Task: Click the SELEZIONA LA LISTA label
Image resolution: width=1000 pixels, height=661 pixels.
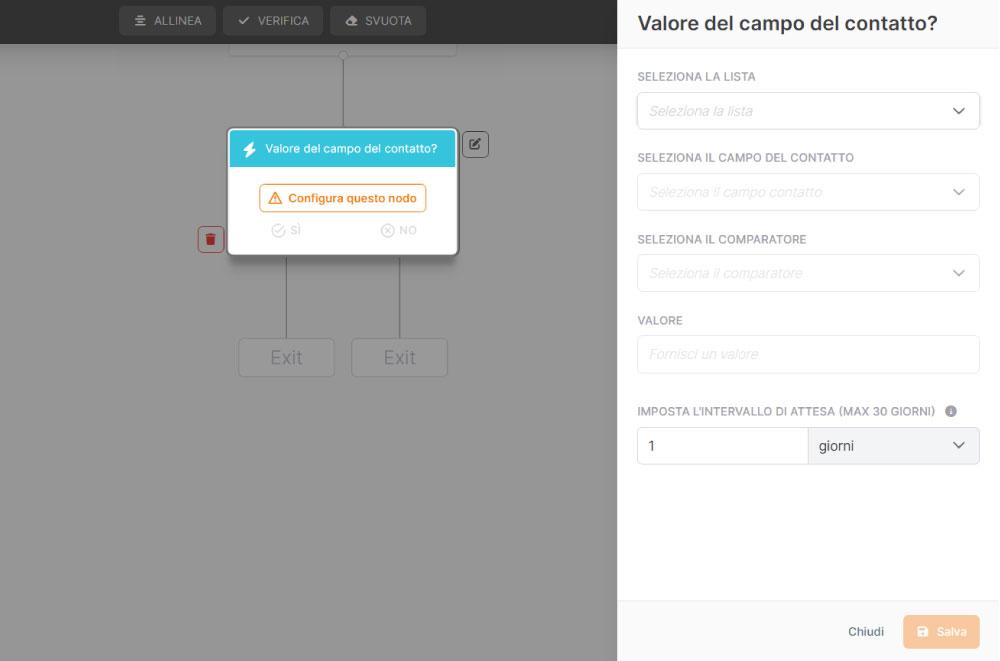Action: [x=696, y=77]
